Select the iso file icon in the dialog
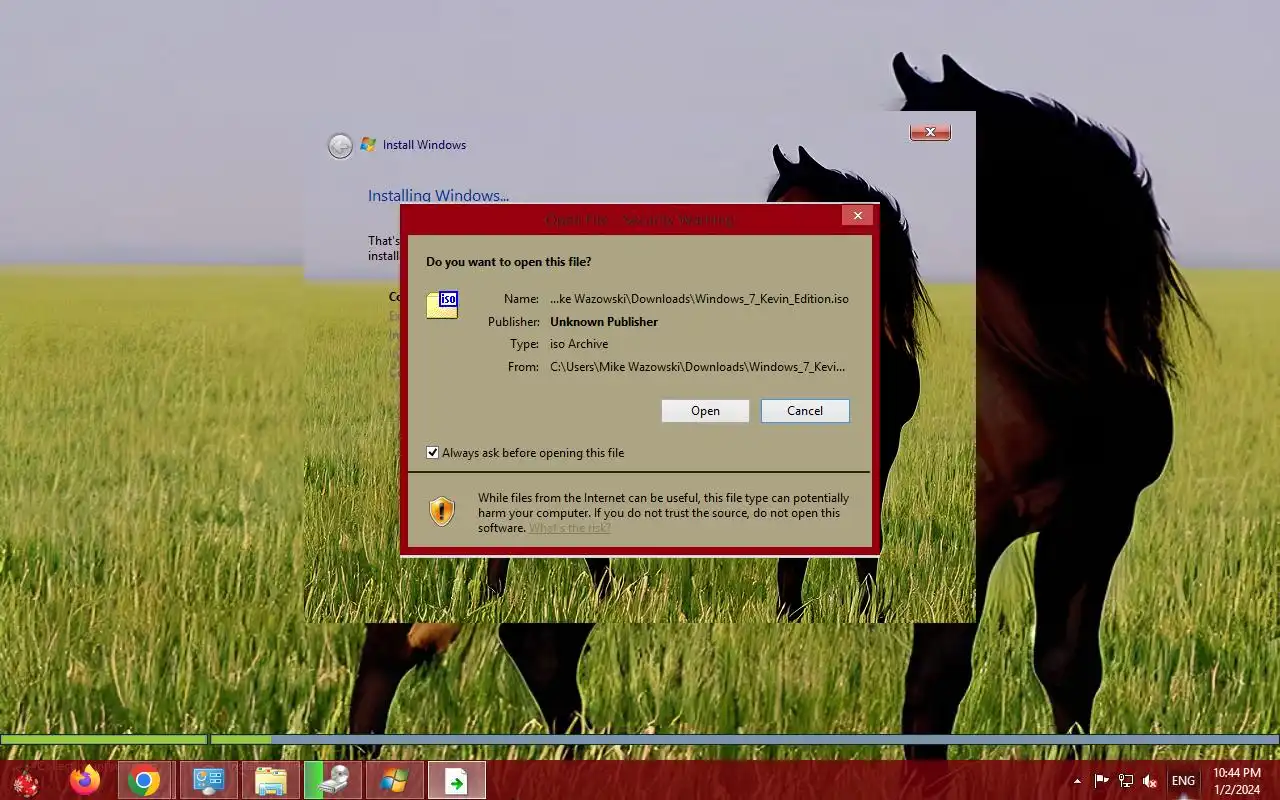 click(442, 304)
